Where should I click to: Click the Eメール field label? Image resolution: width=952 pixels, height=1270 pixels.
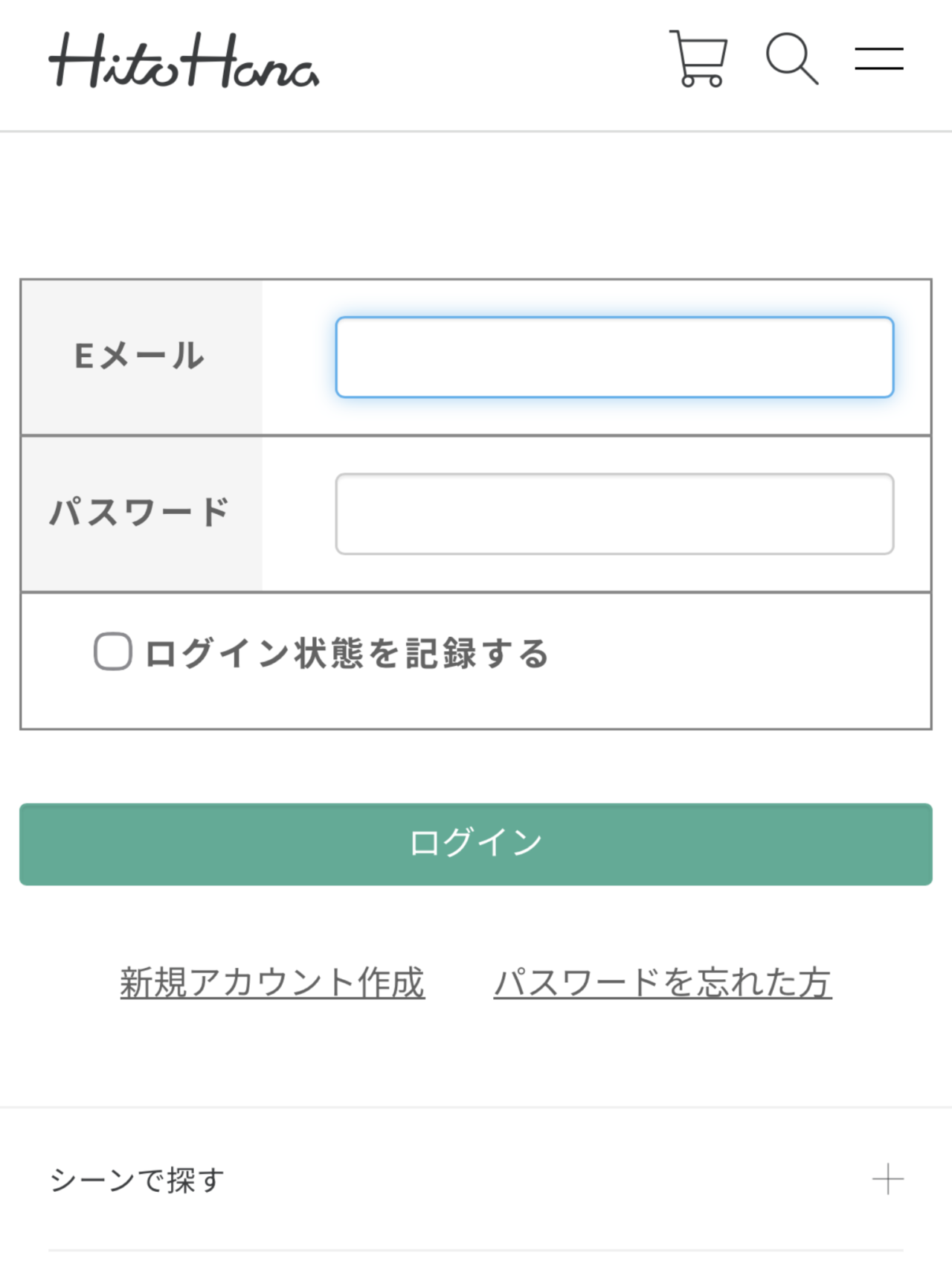coord(140,356)
